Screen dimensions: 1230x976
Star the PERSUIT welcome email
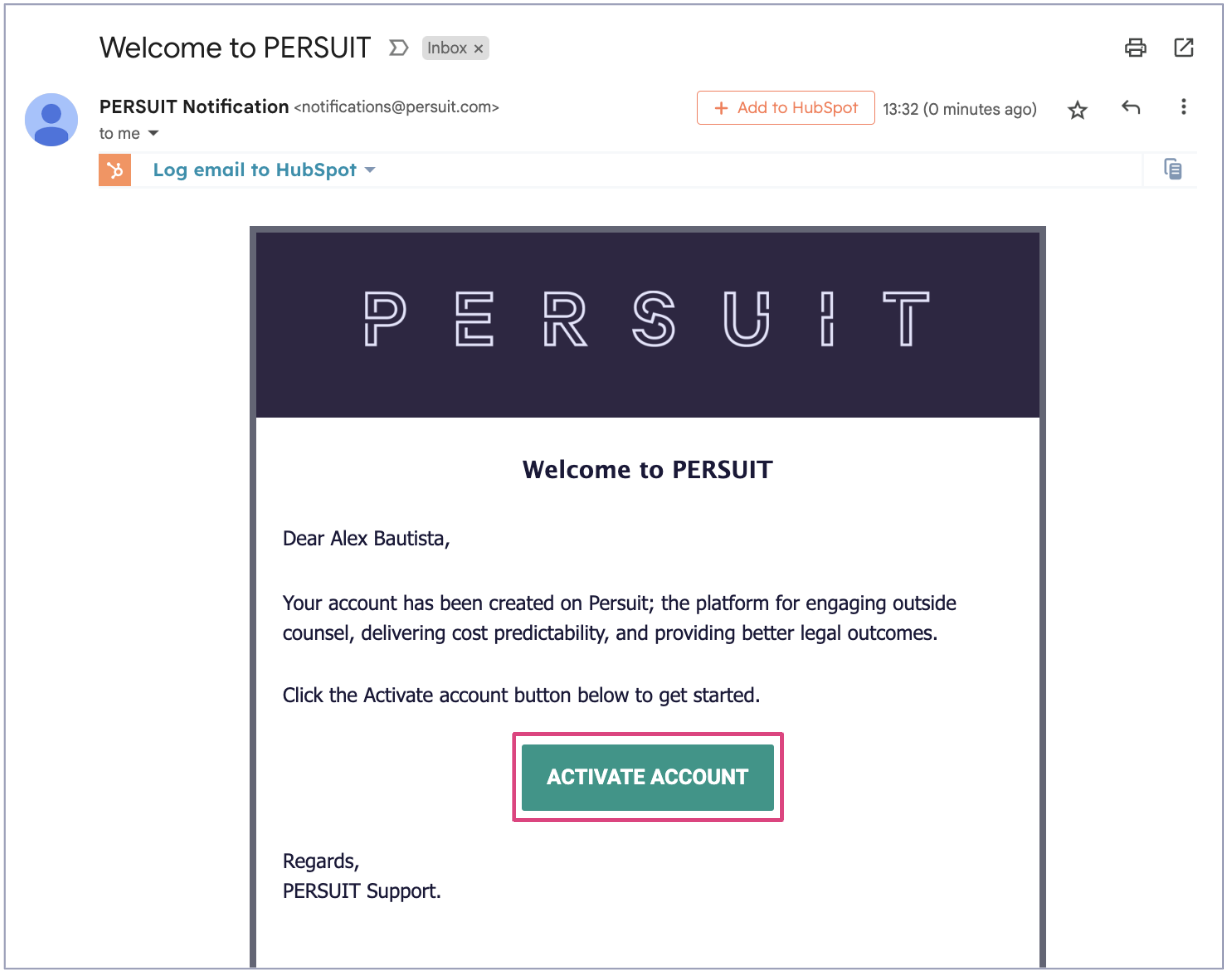pyautogui.click(x=1077, y=110)
